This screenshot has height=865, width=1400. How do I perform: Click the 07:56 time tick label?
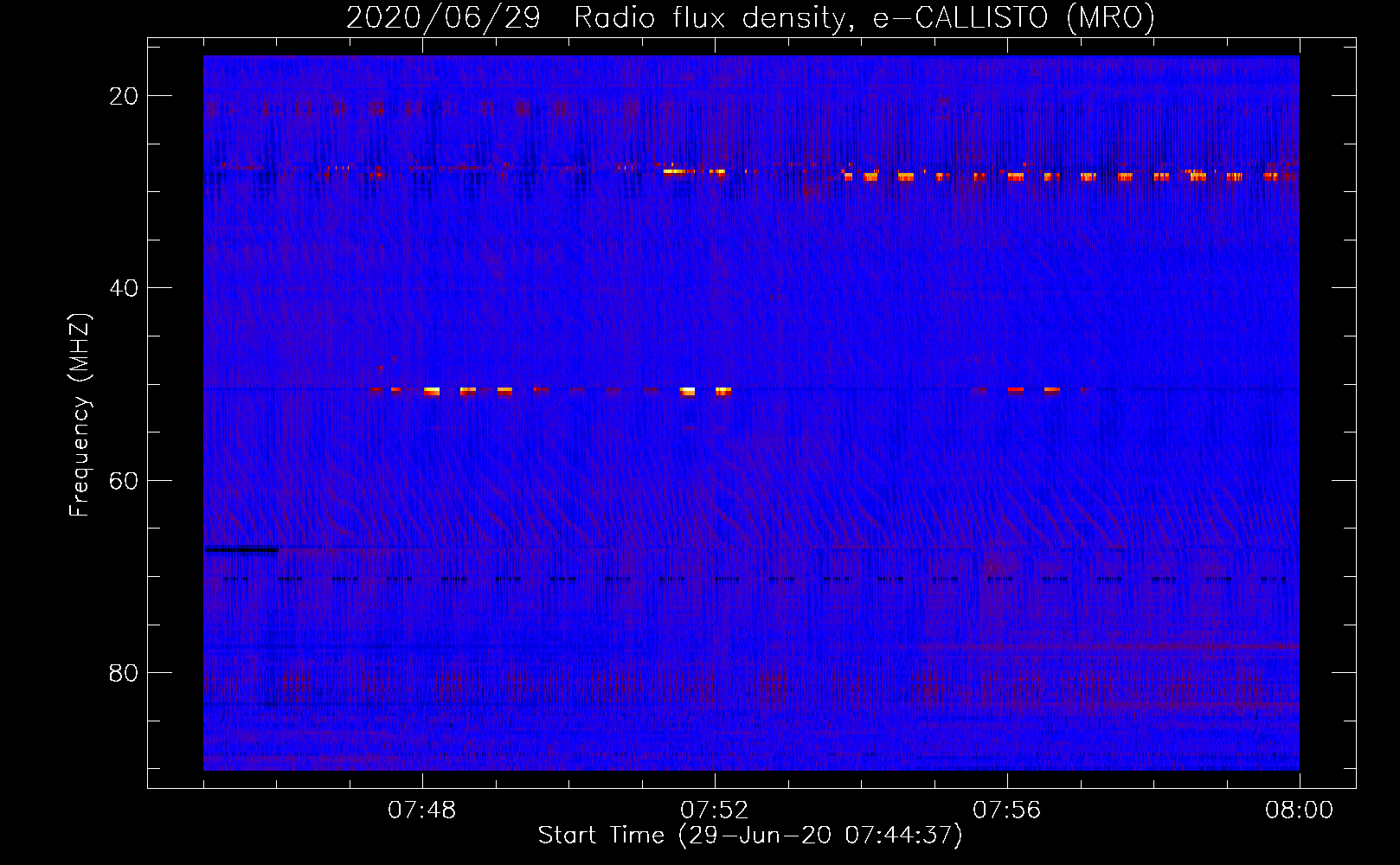(x=1007, y=811)
